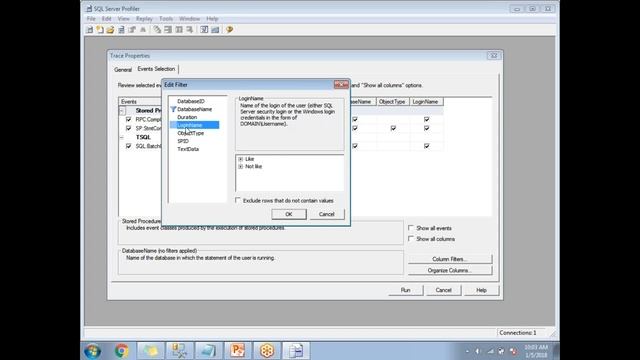
Task: Open PowerPoint from the taskbar
Action: coord(238,351)
